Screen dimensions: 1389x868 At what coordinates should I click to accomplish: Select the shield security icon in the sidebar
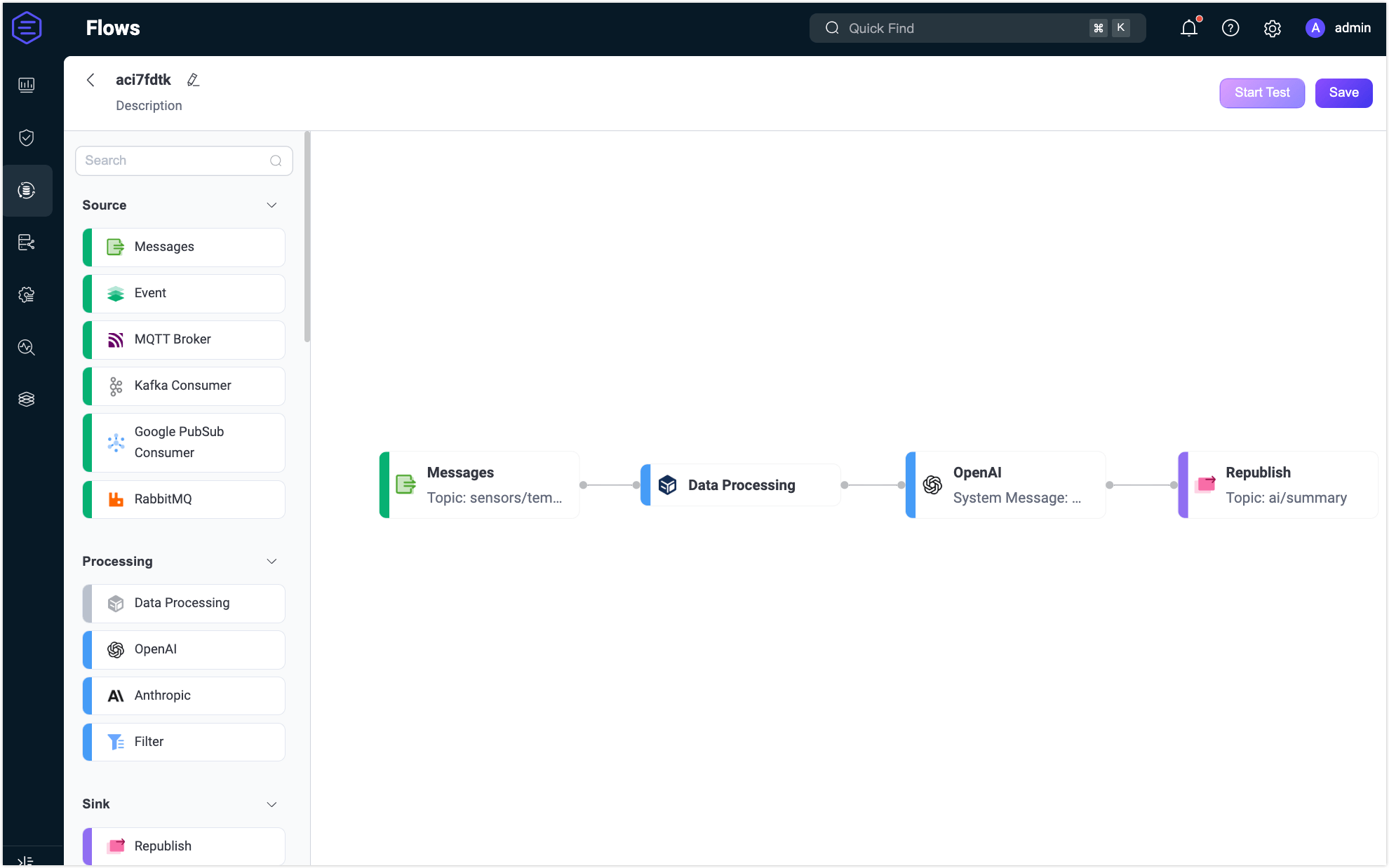coord(27,137)
